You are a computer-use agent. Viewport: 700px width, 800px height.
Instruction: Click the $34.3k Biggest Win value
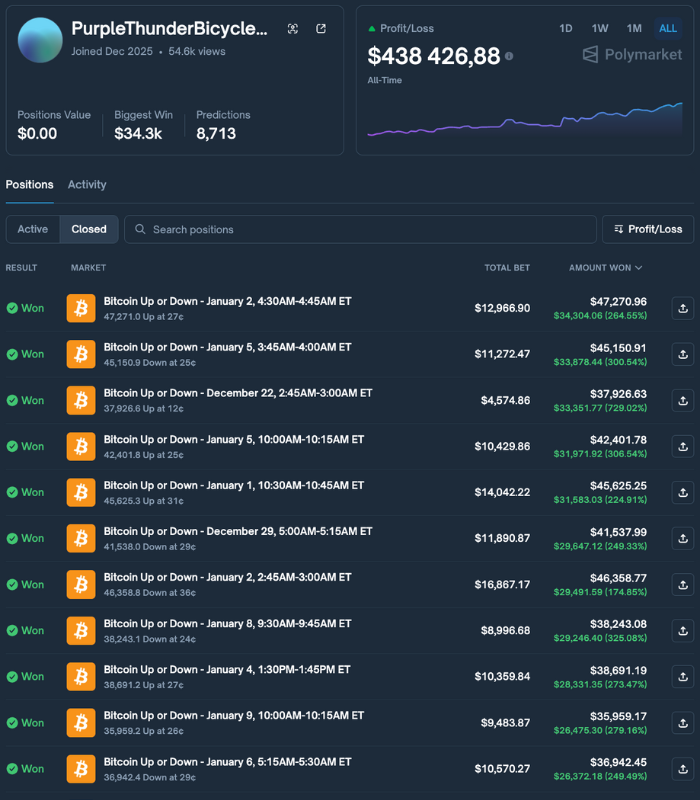(138, 134)
